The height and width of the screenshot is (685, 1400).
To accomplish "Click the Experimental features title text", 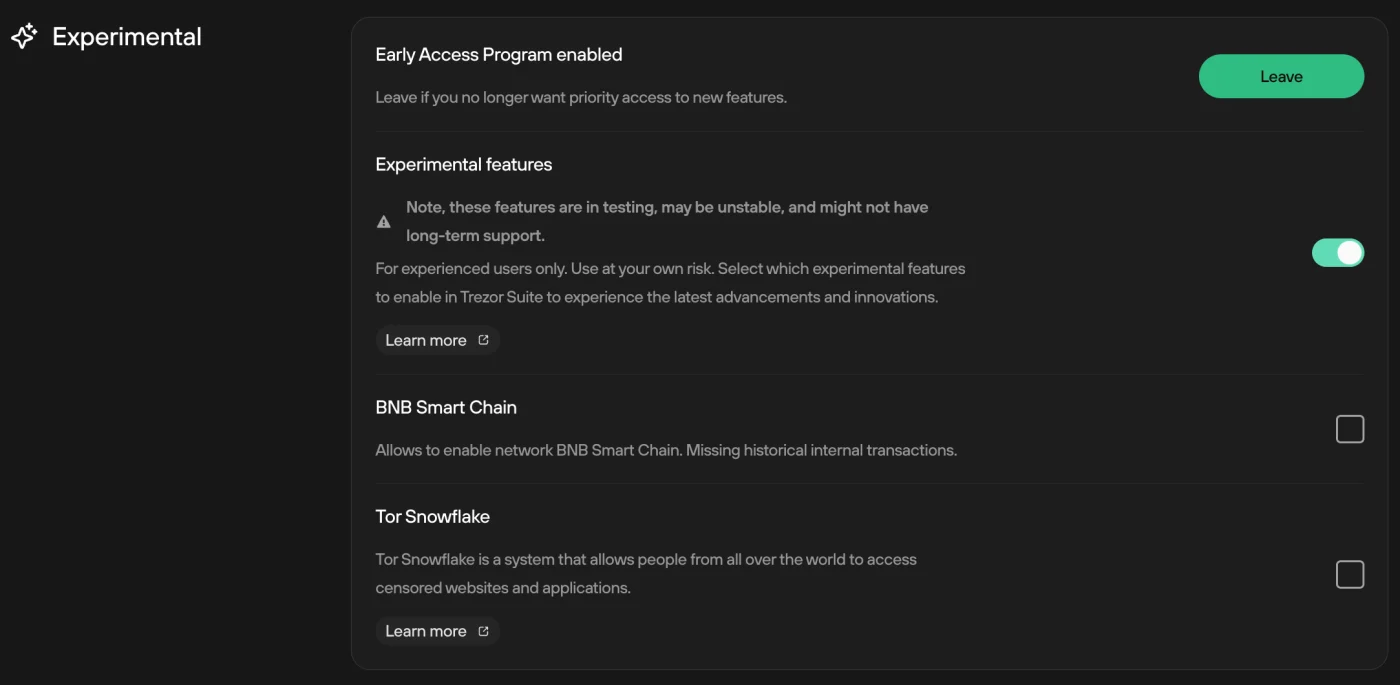I will 464,164.
